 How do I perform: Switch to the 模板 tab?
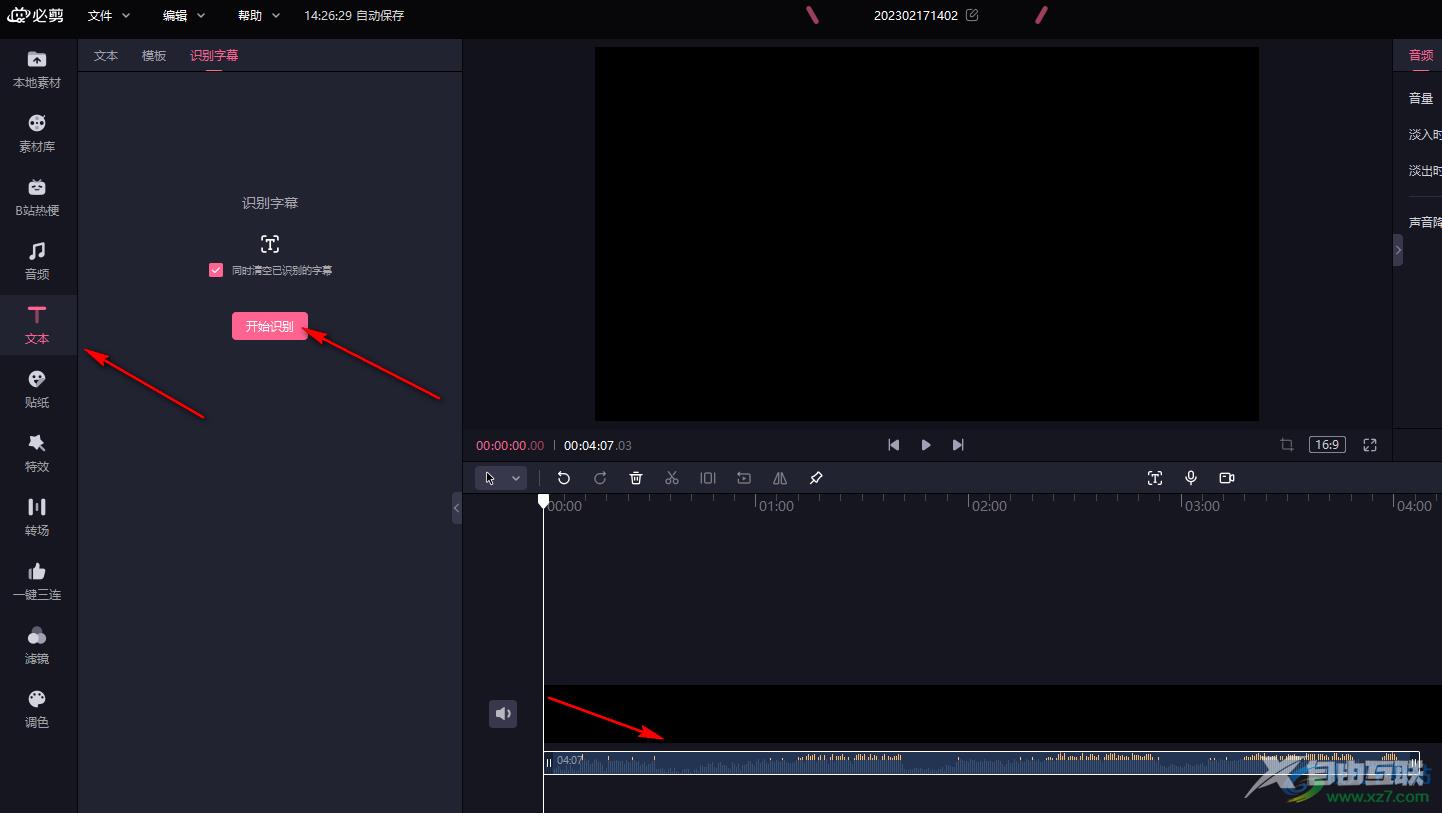pos(154,56)
